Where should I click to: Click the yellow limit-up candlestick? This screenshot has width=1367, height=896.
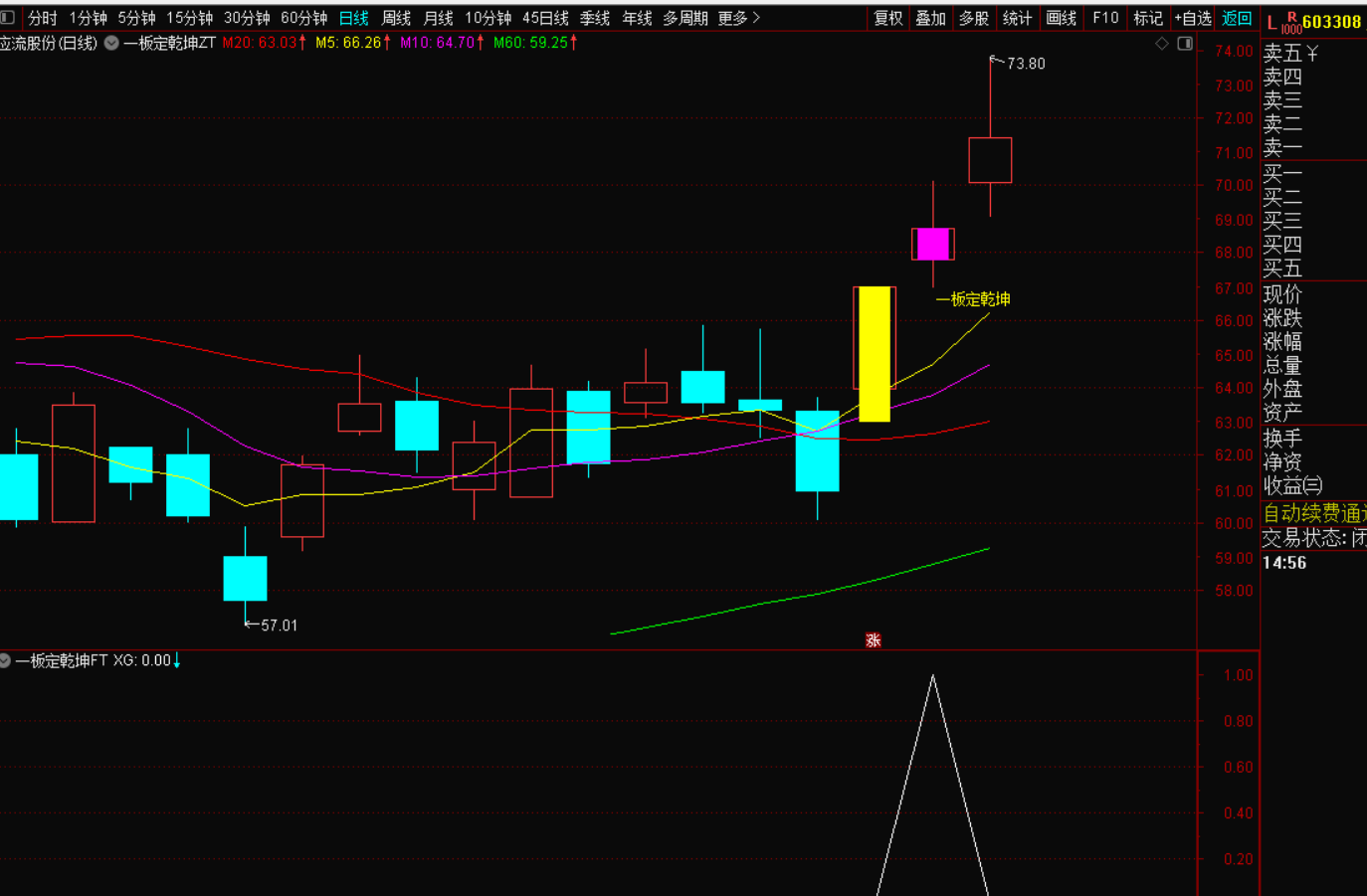[875, 354]
